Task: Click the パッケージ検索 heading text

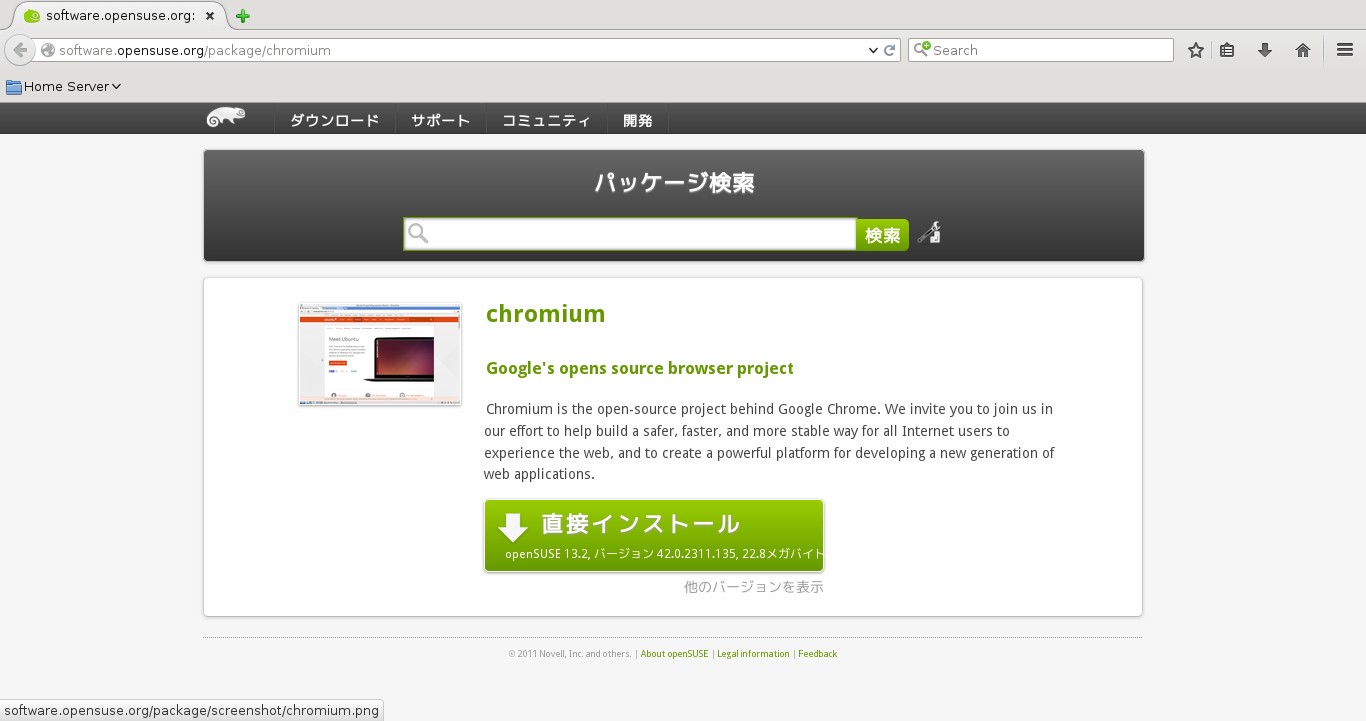Action: [x=674, y=183]
